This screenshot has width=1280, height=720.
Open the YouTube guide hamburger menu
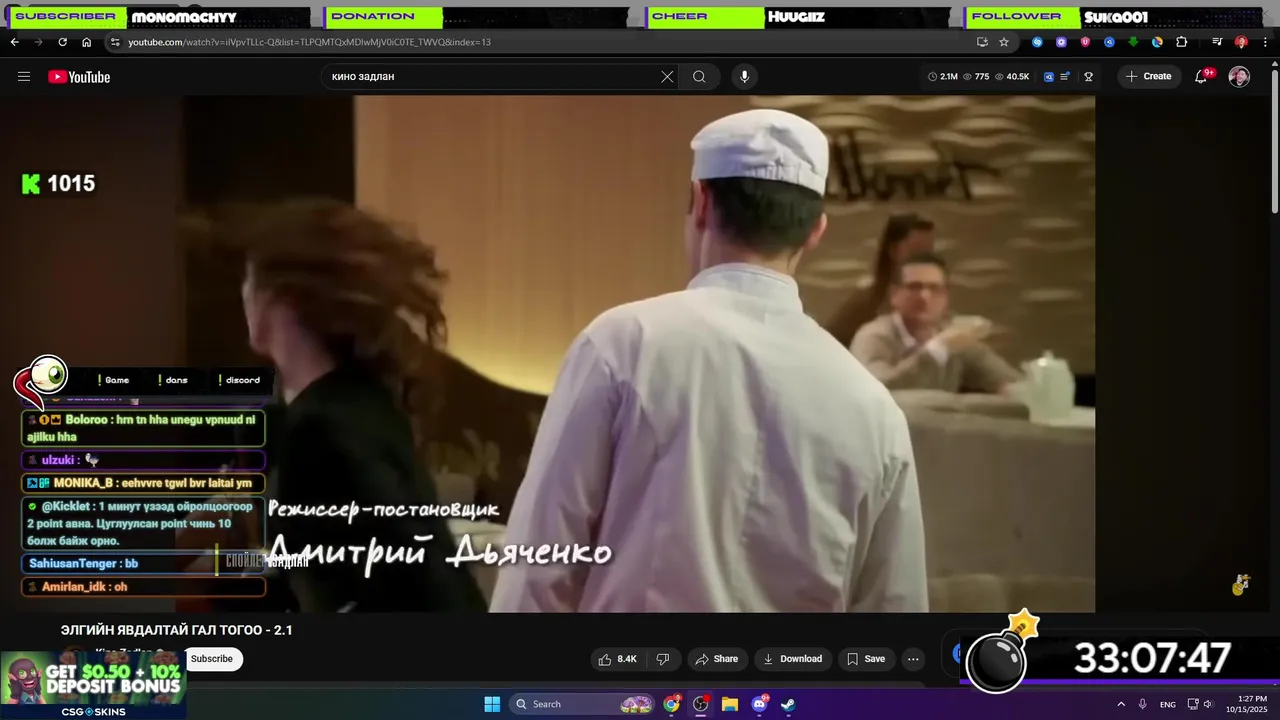coord(24,77)
